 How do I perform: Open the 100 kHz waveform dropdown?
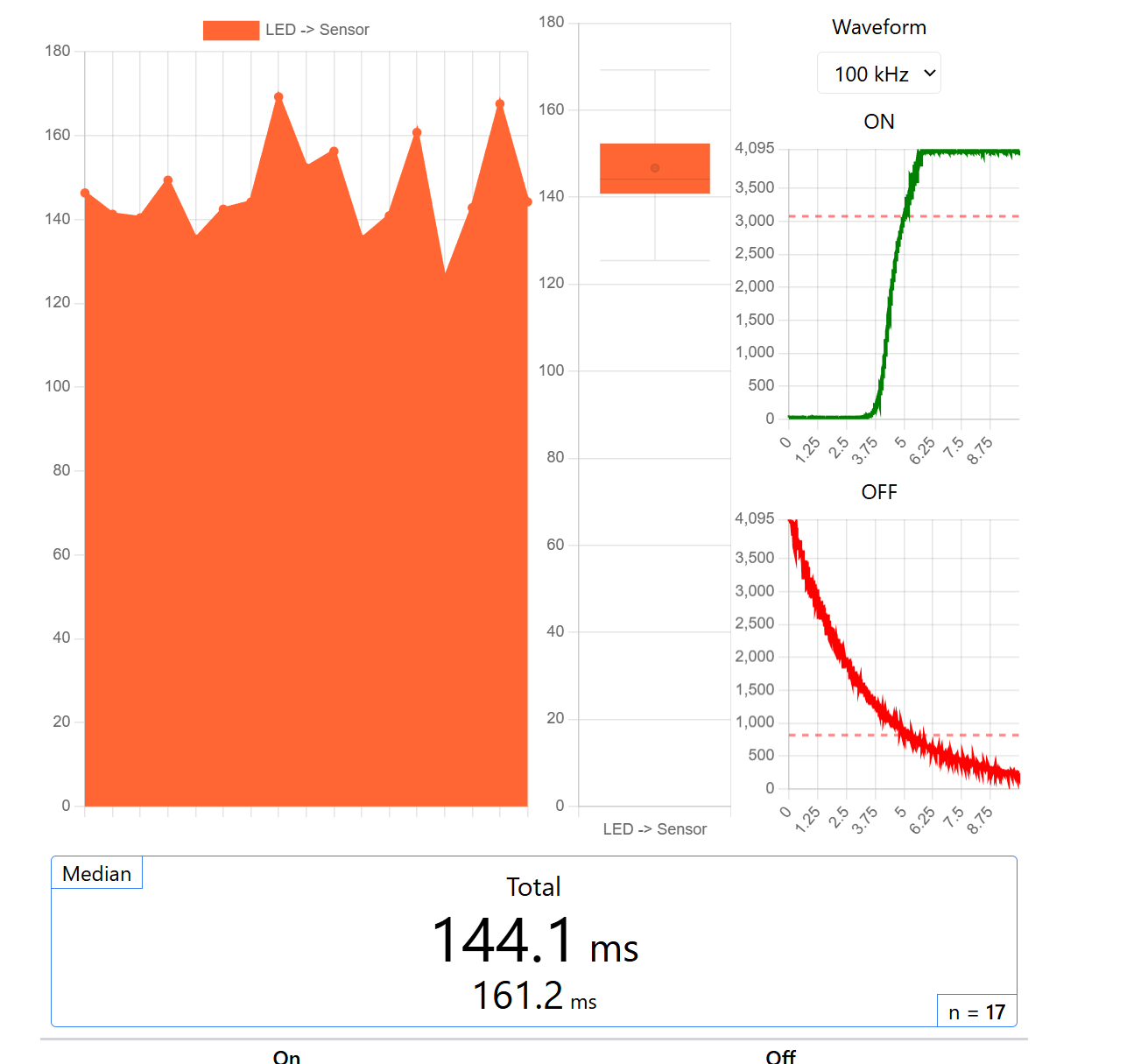coord(878,74)
